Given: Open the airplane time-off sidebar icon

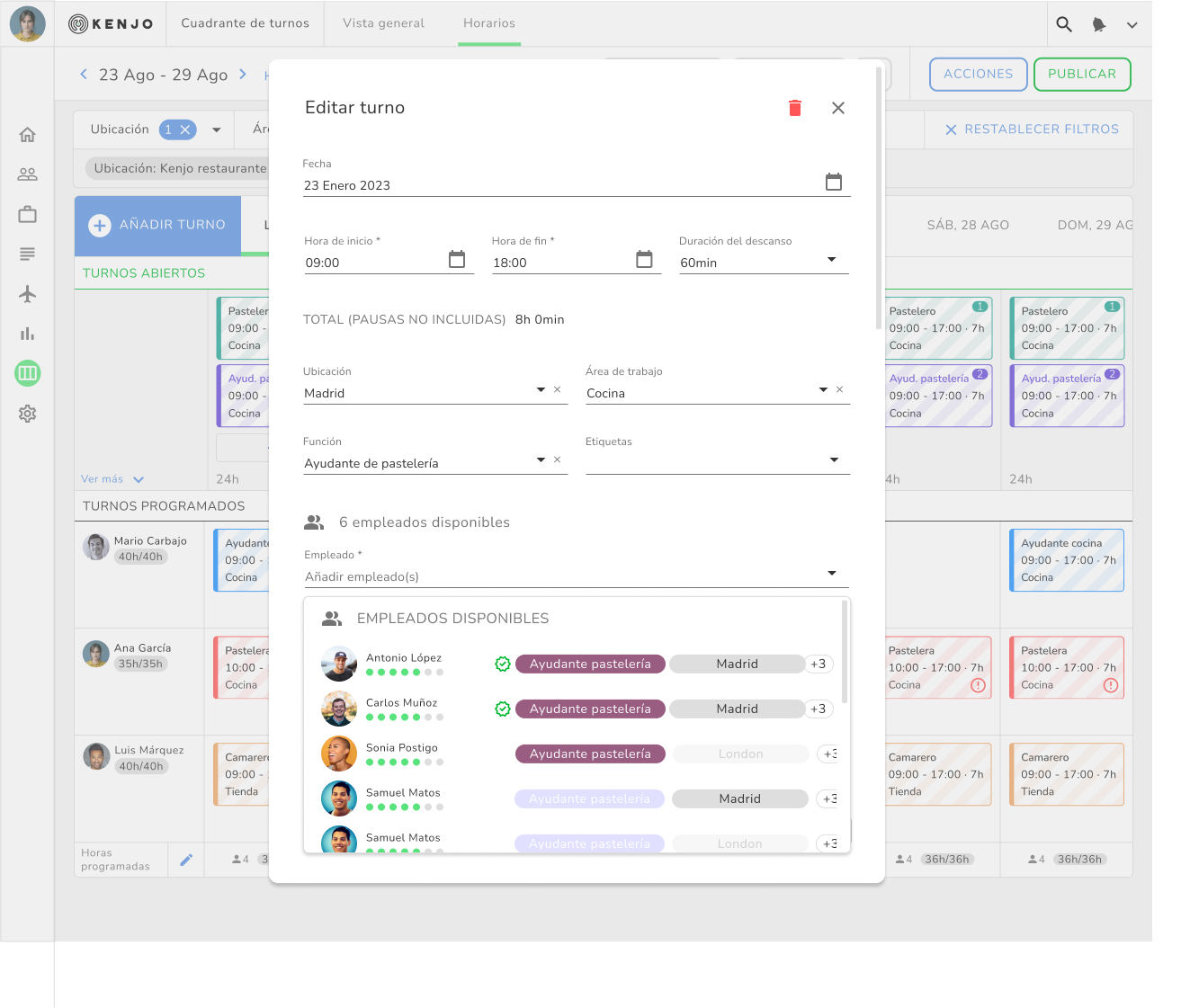Looking at the screenshot, I should pyautogui.click(x=28, y=293).
